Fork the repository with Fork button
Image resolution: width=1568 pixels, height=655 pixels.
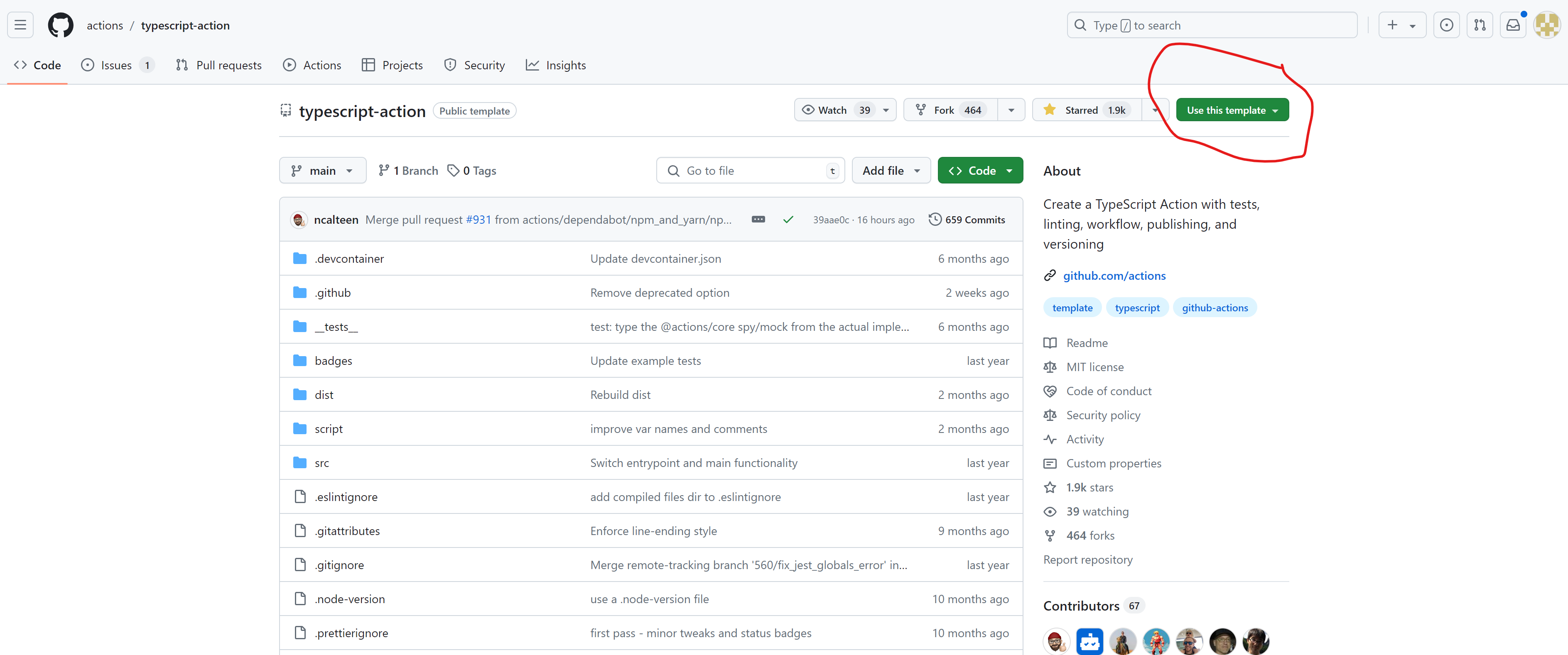pyautogui.click(x=950, y=110)
